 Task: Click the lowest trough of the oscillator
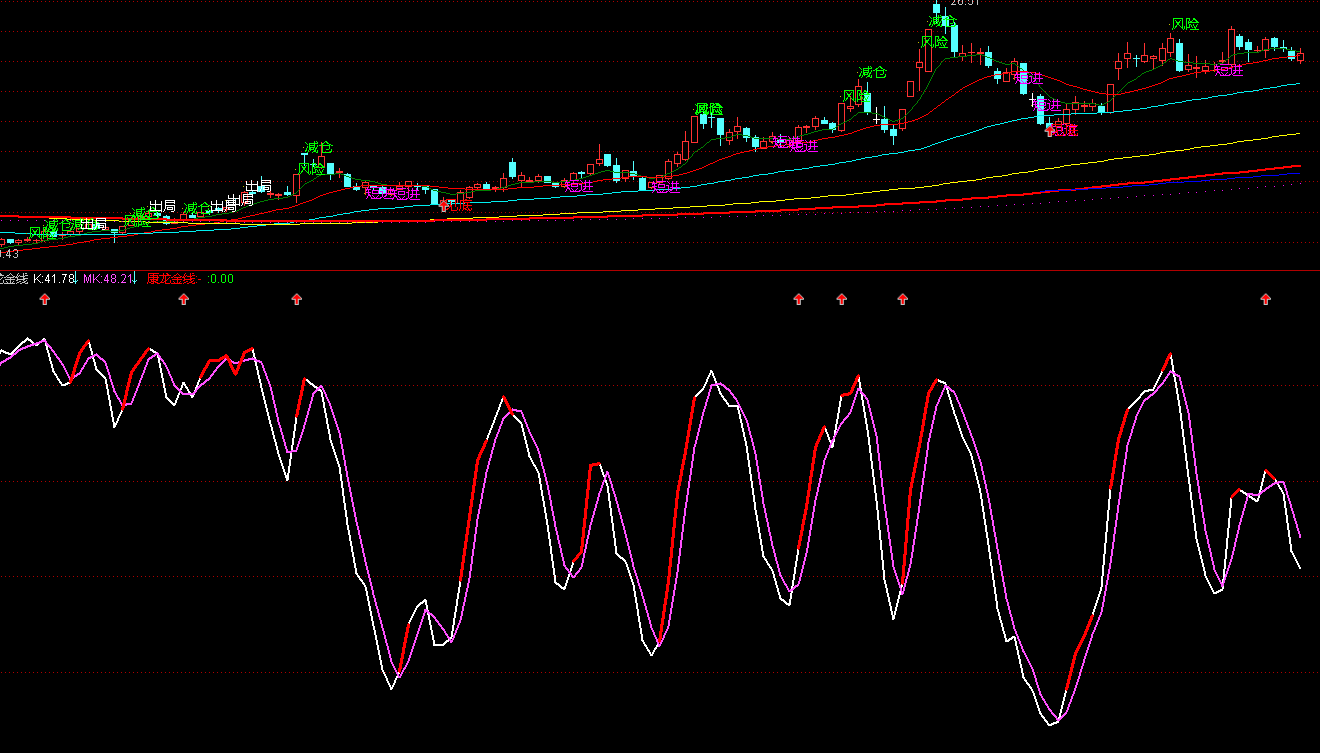(x=1051, y=723)
